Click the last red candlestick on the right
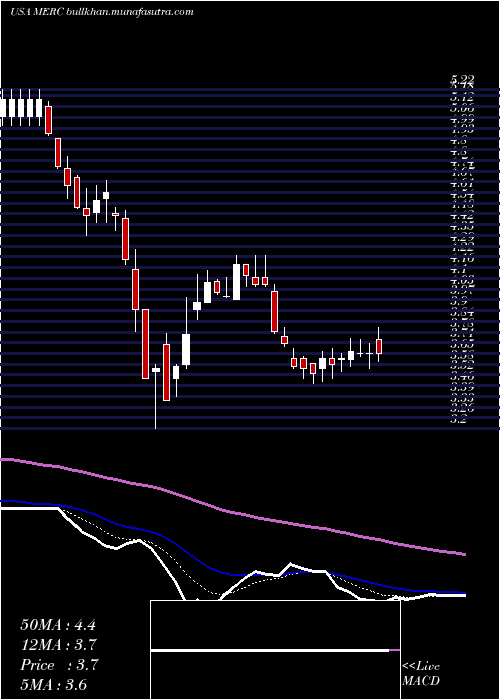The width and height of the screenshot is (500, 700). pyautogui.click(x=379, y=346)
